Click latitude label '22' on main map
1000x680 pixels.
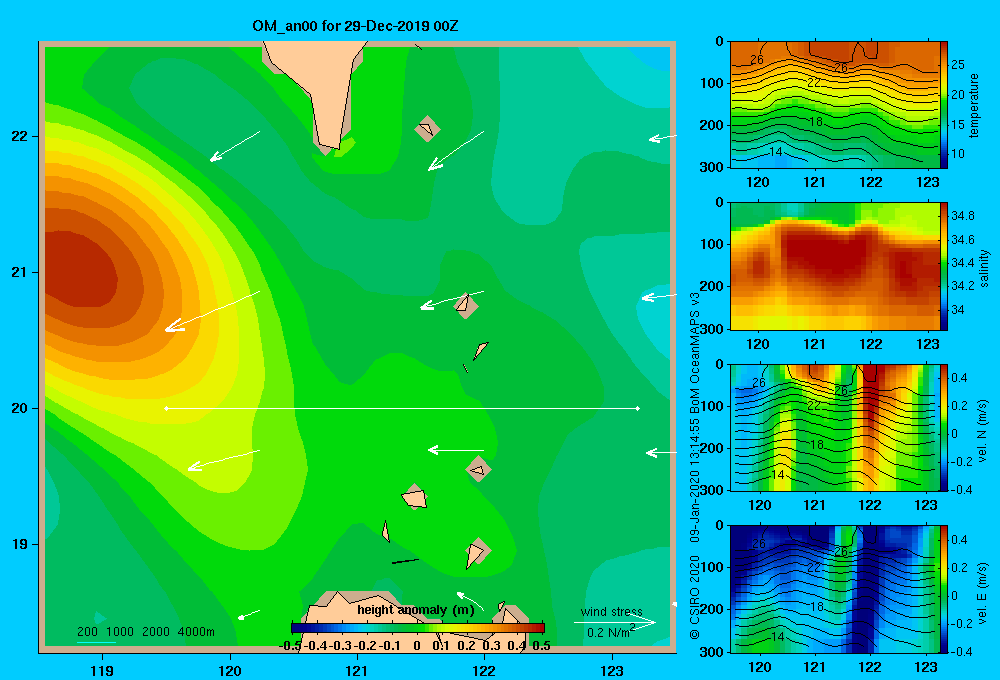click(20, 137)
